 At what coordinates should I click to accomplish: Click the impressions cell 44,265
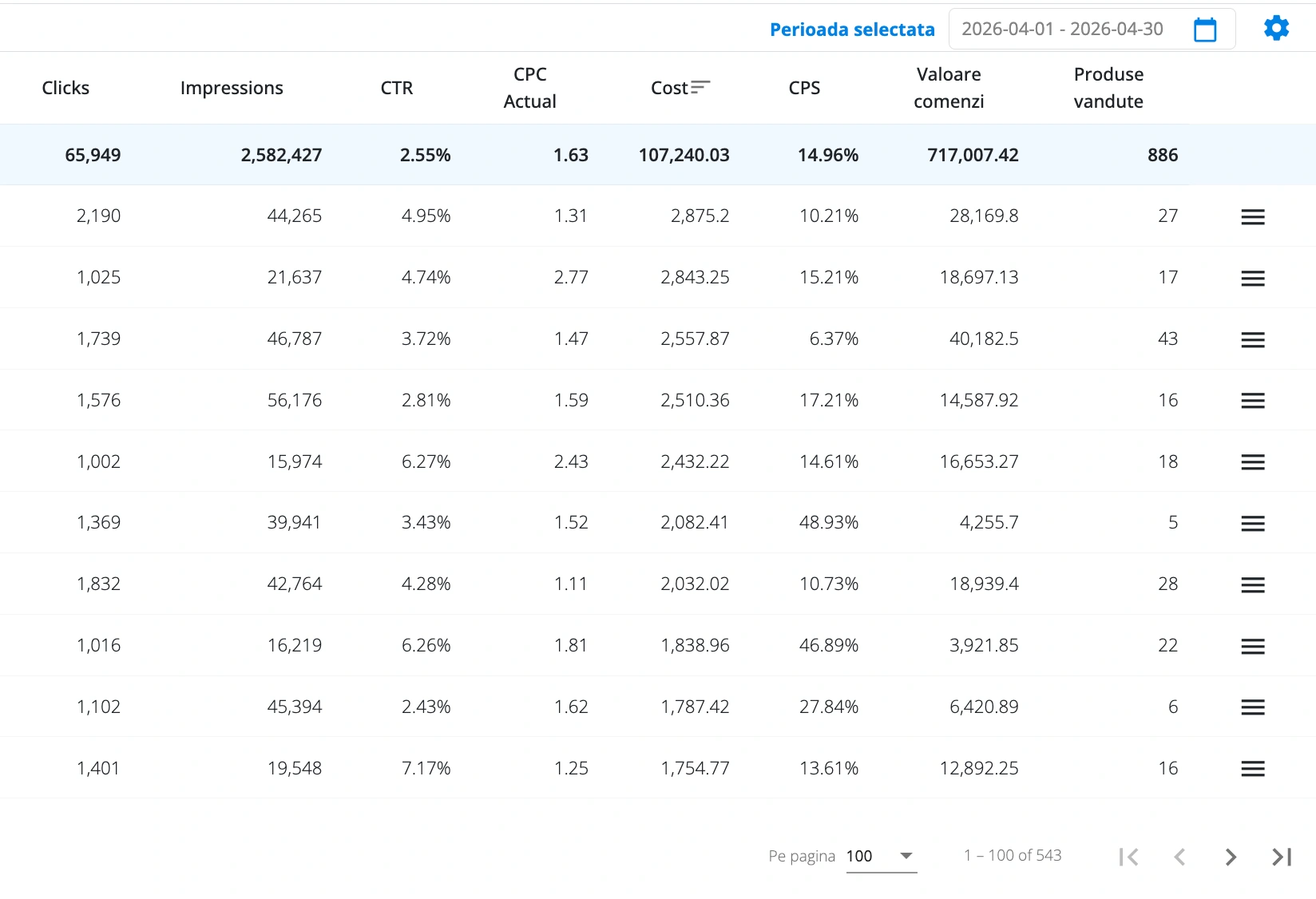294,216
